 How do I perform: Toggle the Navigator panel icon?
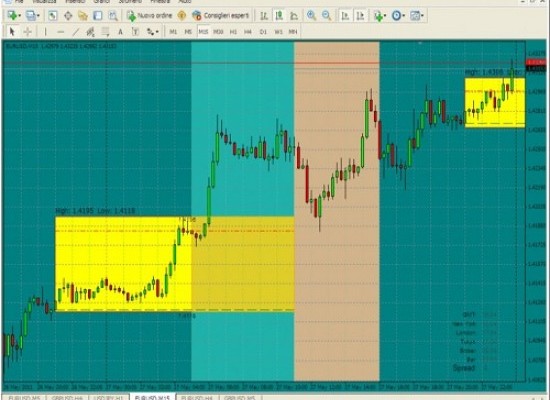(83, 15)
